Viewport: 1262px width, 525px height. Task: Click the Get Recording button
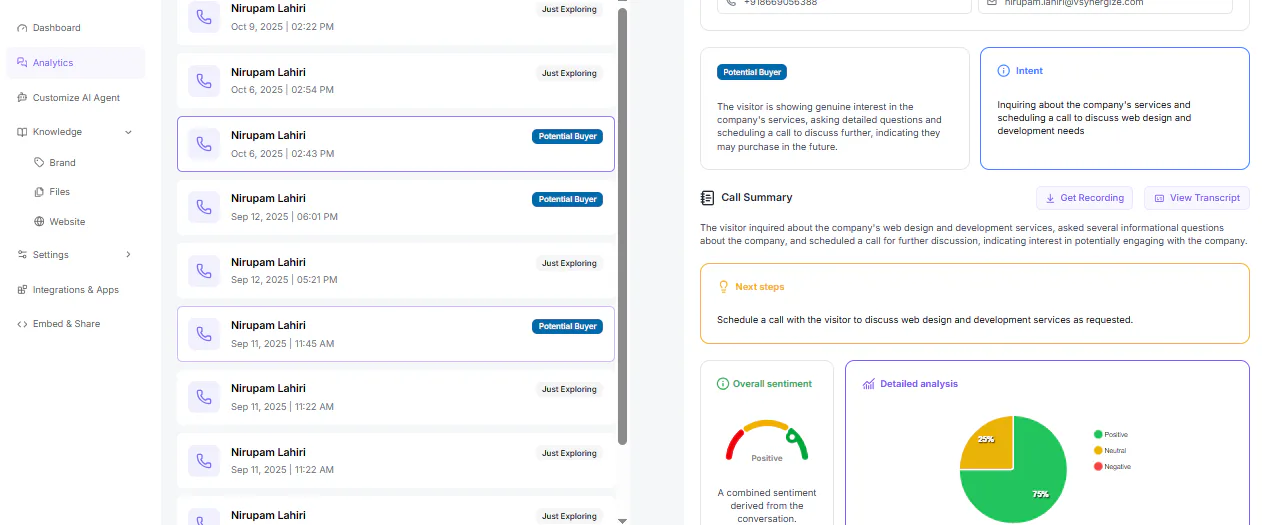tap(1084, 198)
